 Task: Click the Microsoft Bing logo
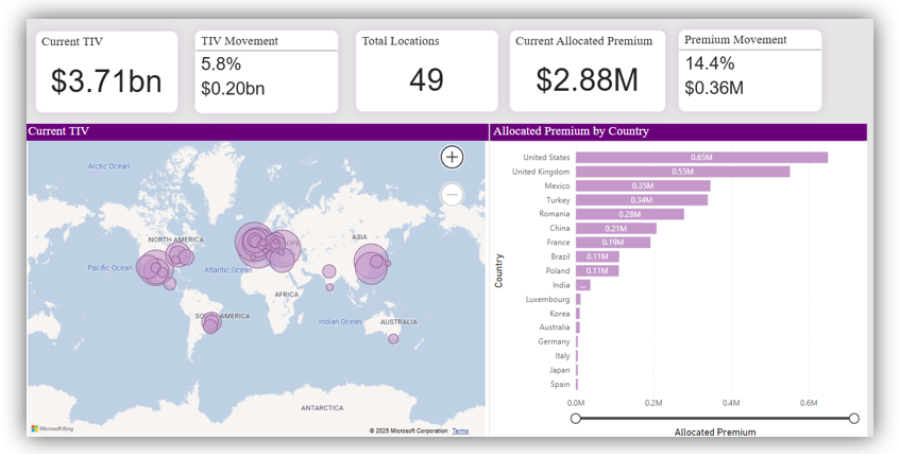52,429
